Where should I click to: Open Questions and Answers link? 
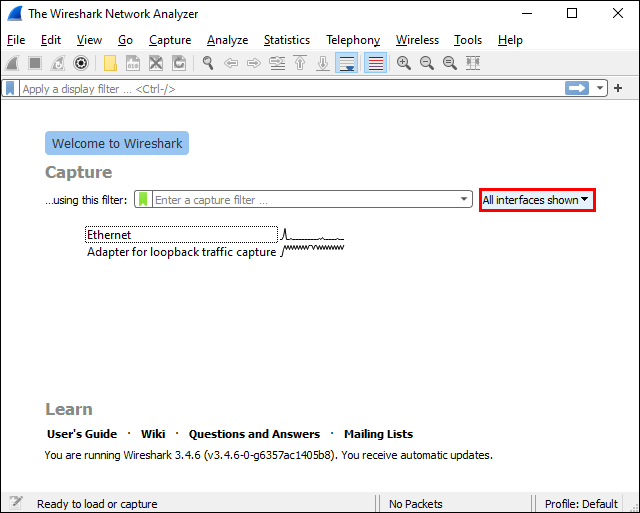pyautogui.click(x=254, y=434)
